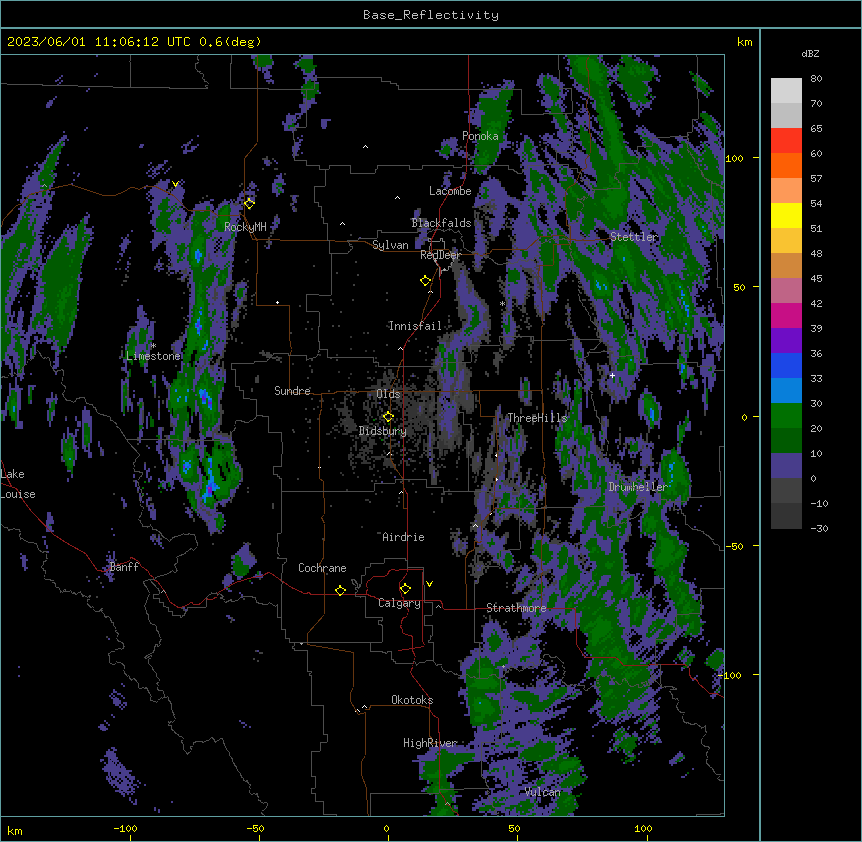Click the white plus marker northeast of Drumheller
The image size is (862, 842).
coord(612,375)
